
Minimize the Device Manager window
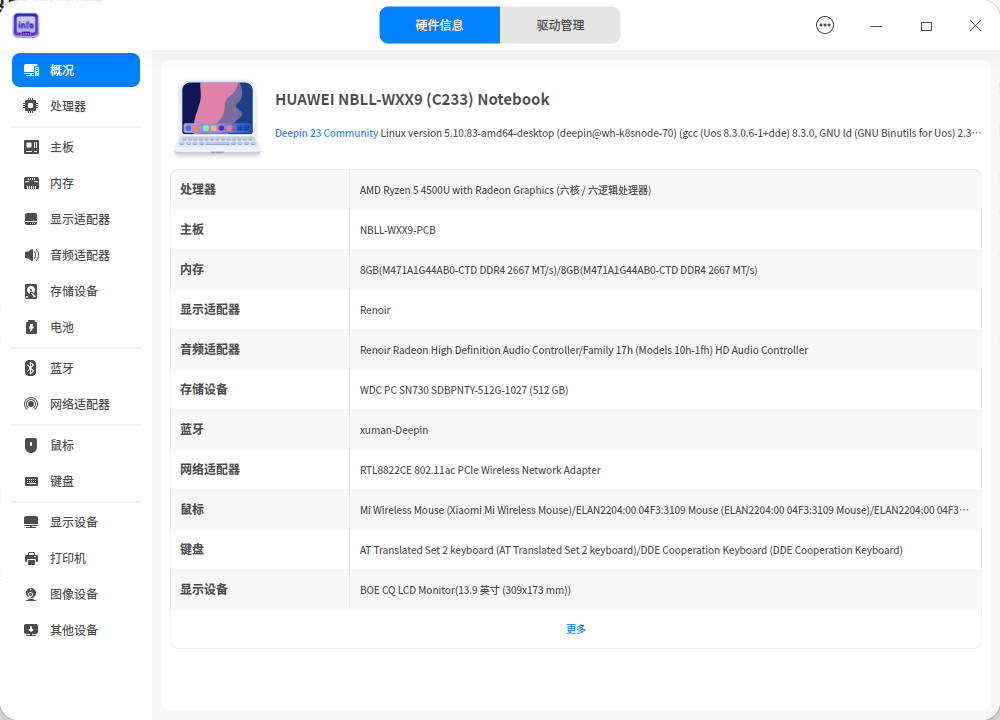point(876,26)
